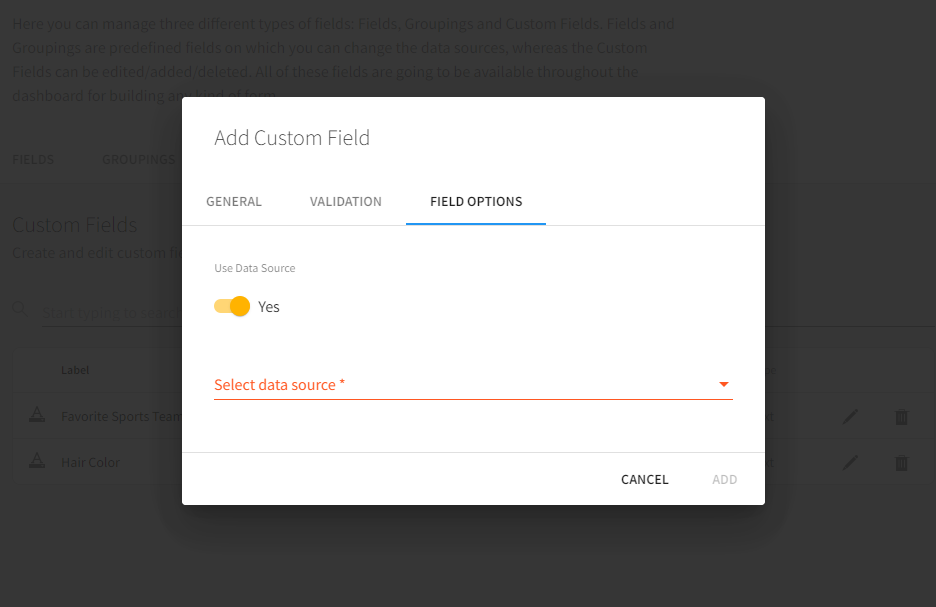The width and height of the screenshot is (936, 607).
Task: Switch to the General tab
Action: click(234, 202)
